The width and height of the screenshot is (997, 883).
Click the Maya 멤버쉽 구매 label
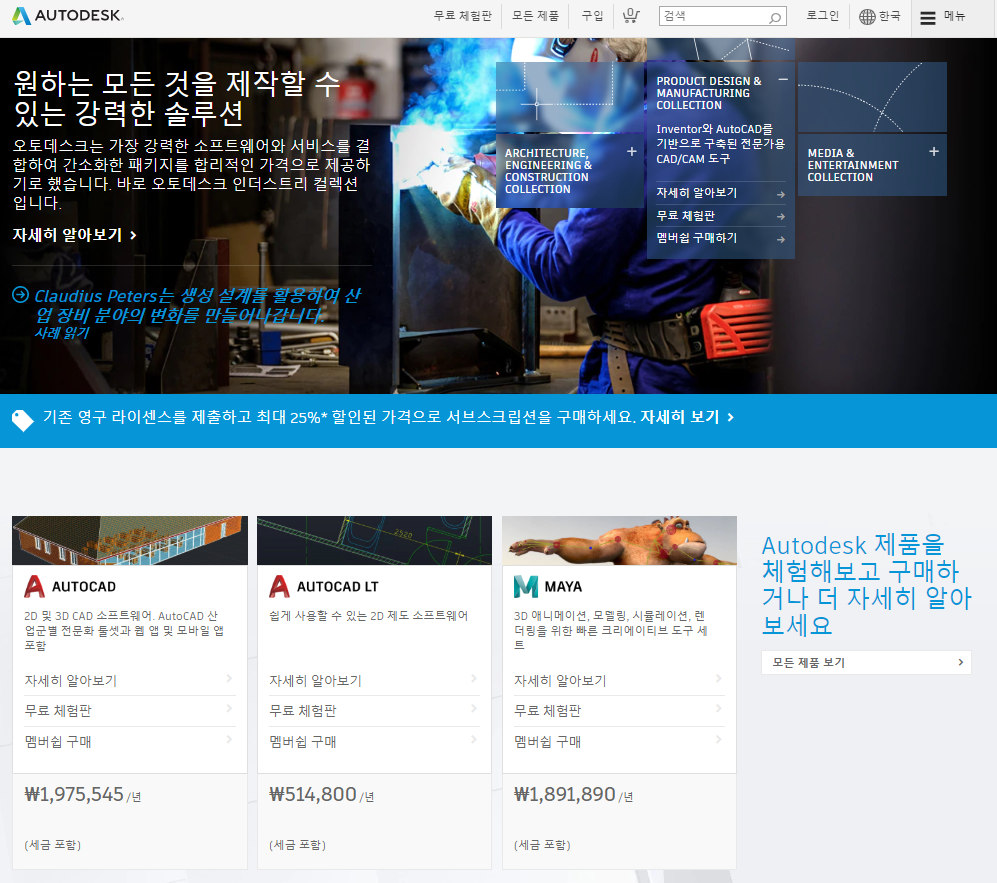(x=547, y=742)
